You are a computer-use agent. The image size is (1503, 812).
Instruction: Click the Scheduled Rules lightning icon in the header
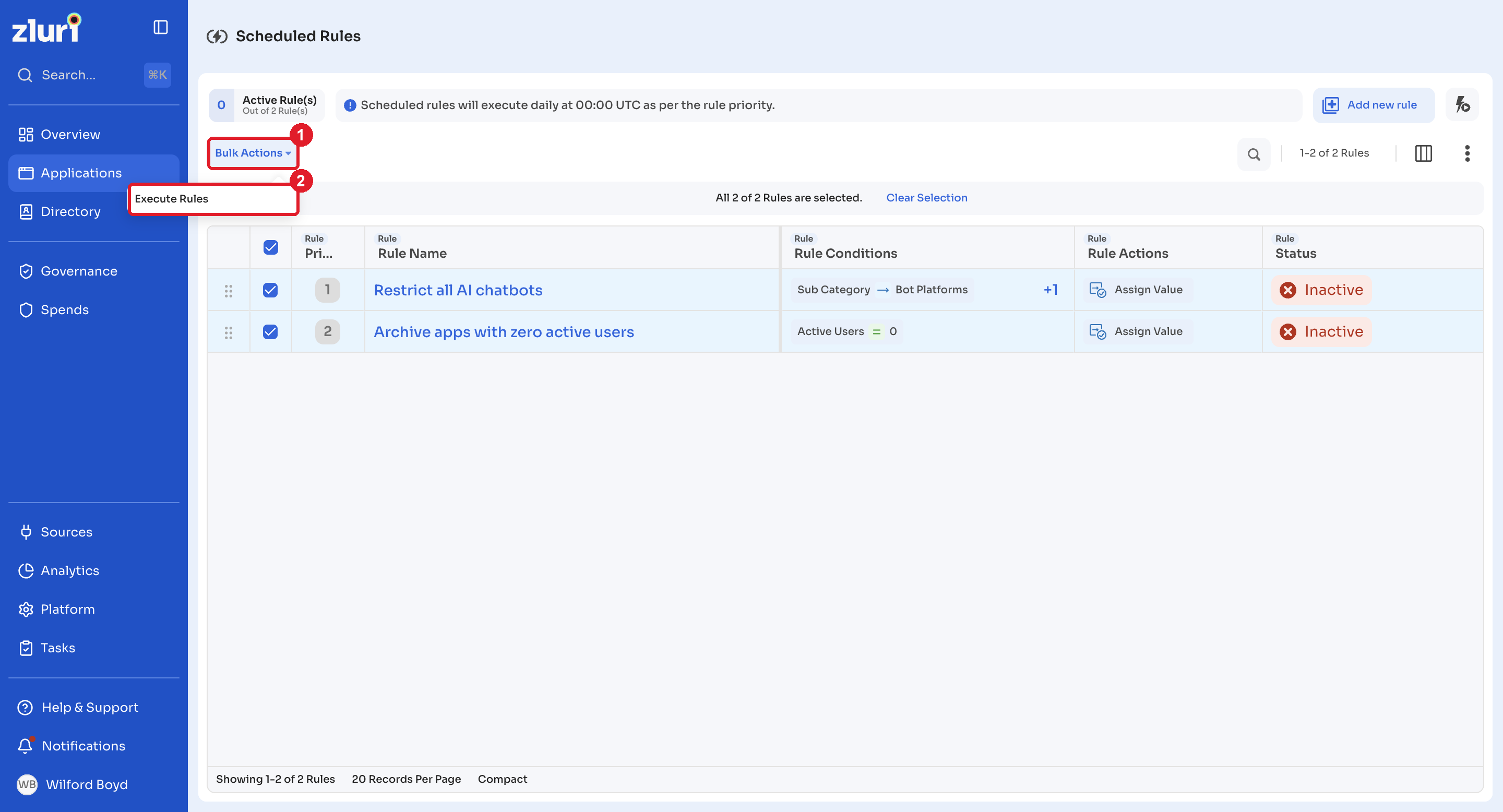217,37
